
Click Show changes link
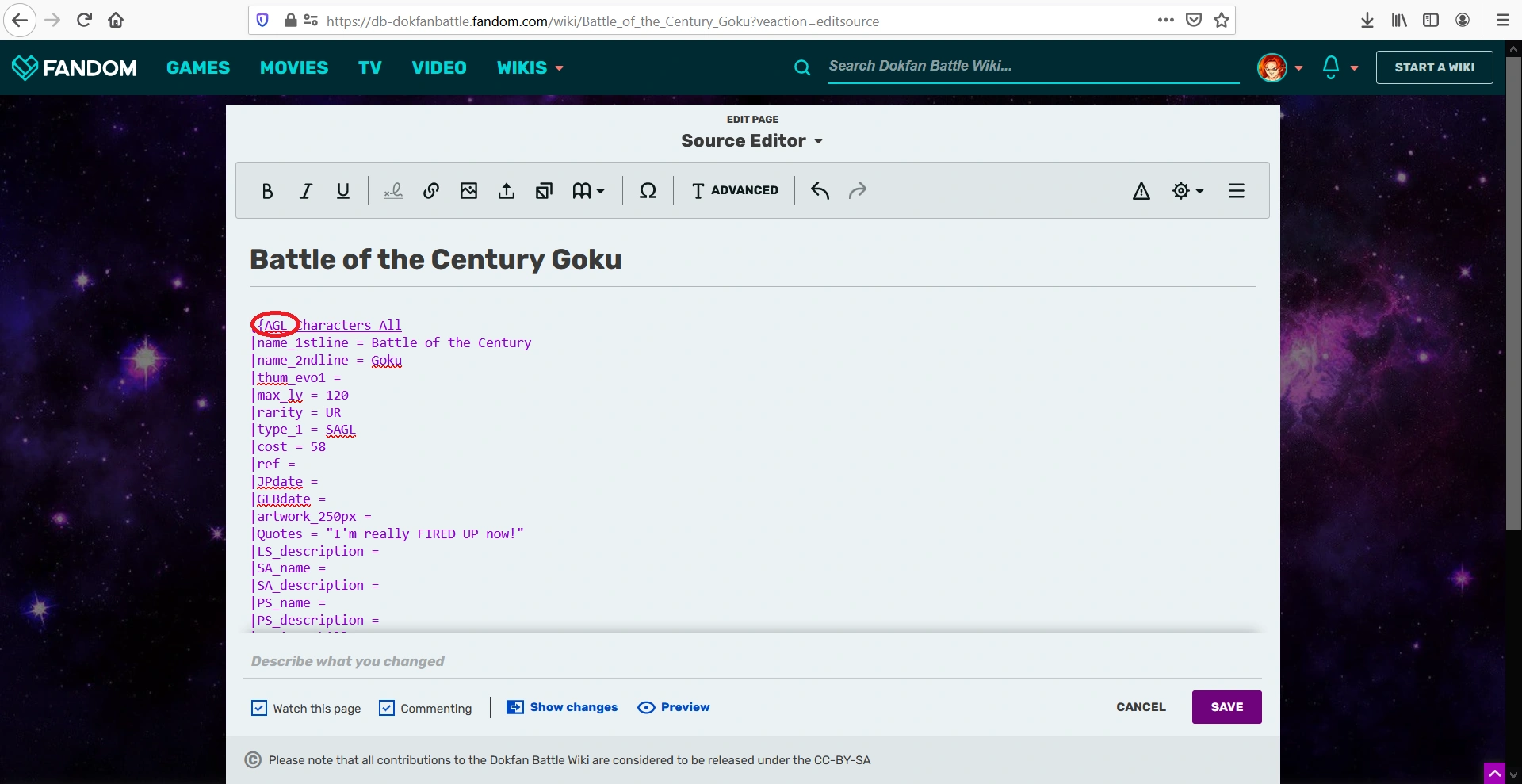pyautogui.click(x=562, y=707)
